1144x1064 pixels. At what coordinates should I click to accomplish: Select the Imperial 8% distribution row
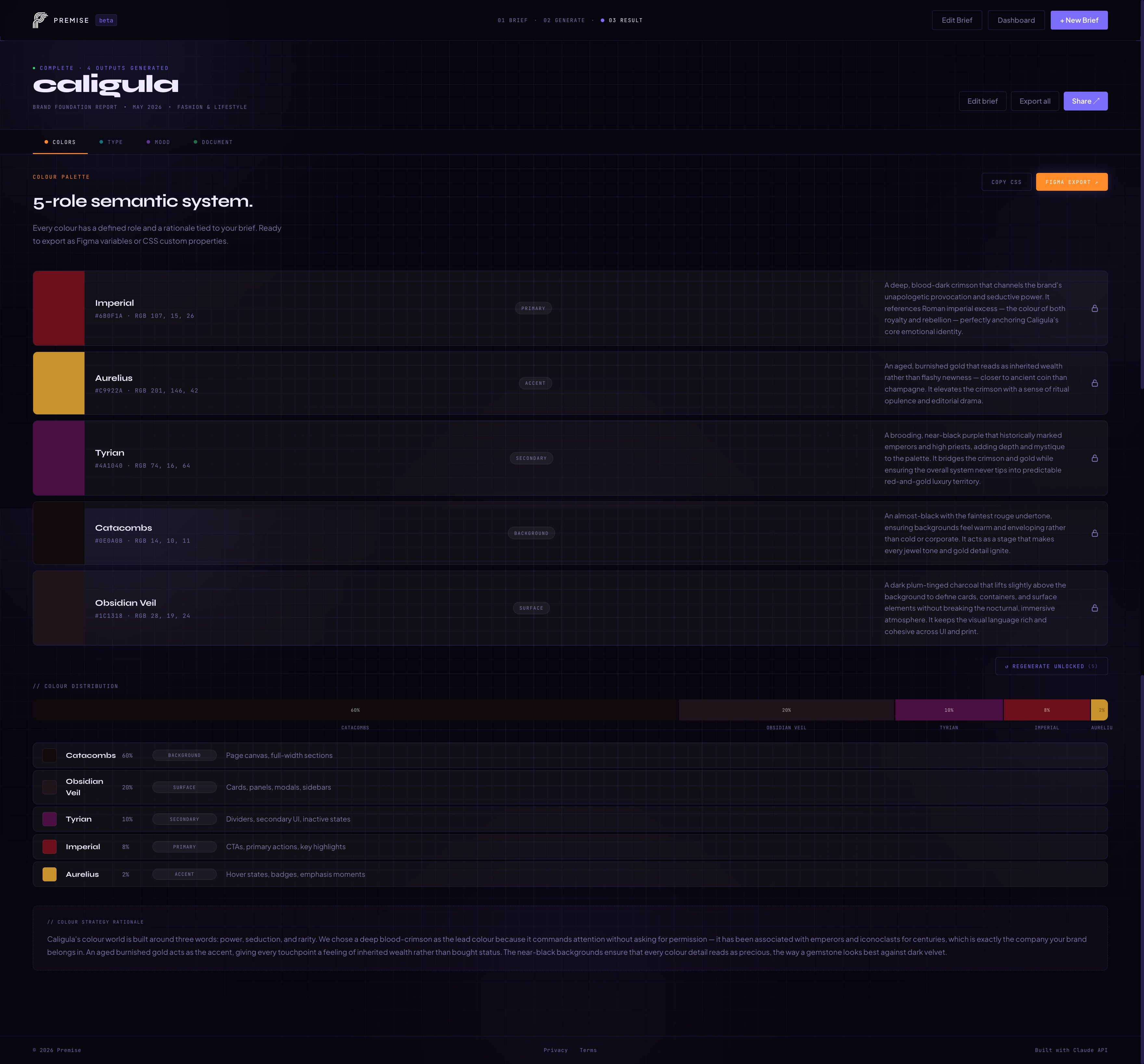570,847
